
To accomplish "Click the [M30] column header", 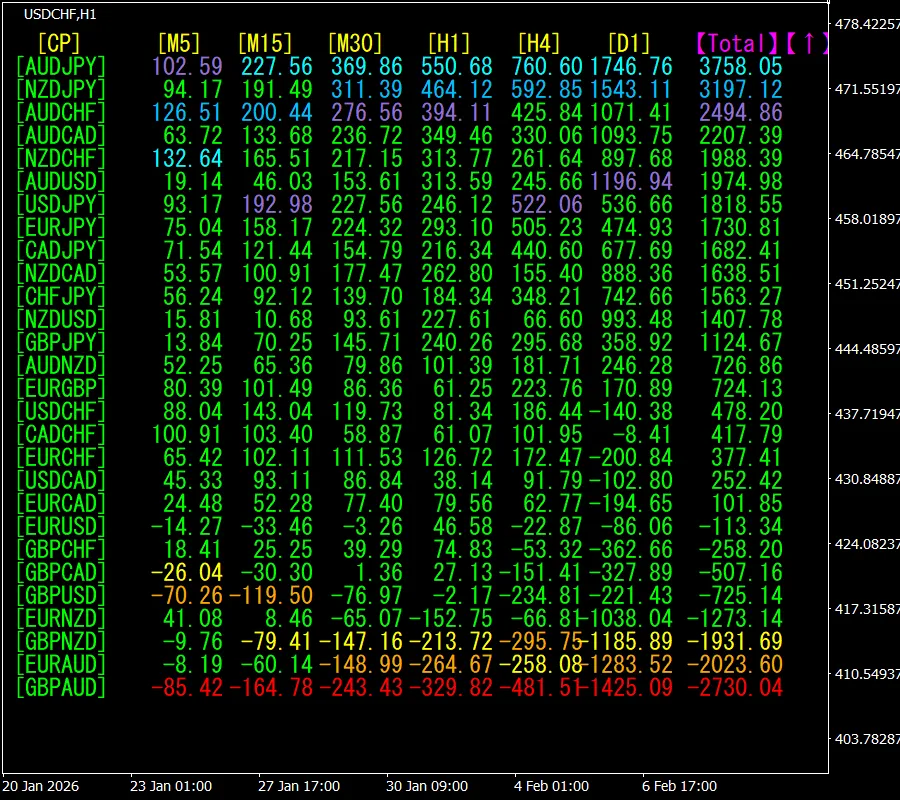I will (354, 43).
